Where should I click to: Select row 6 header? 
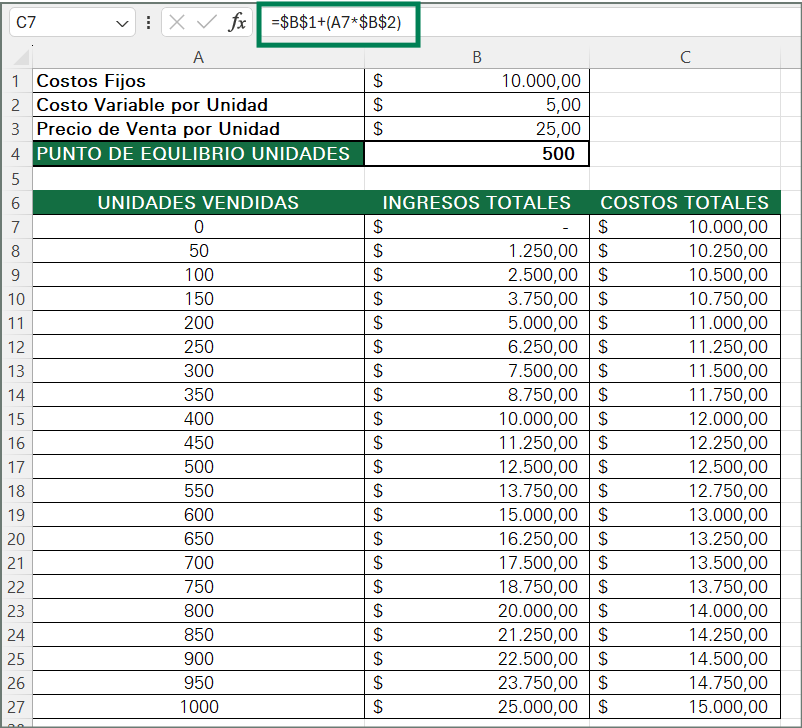click(16, 203)
